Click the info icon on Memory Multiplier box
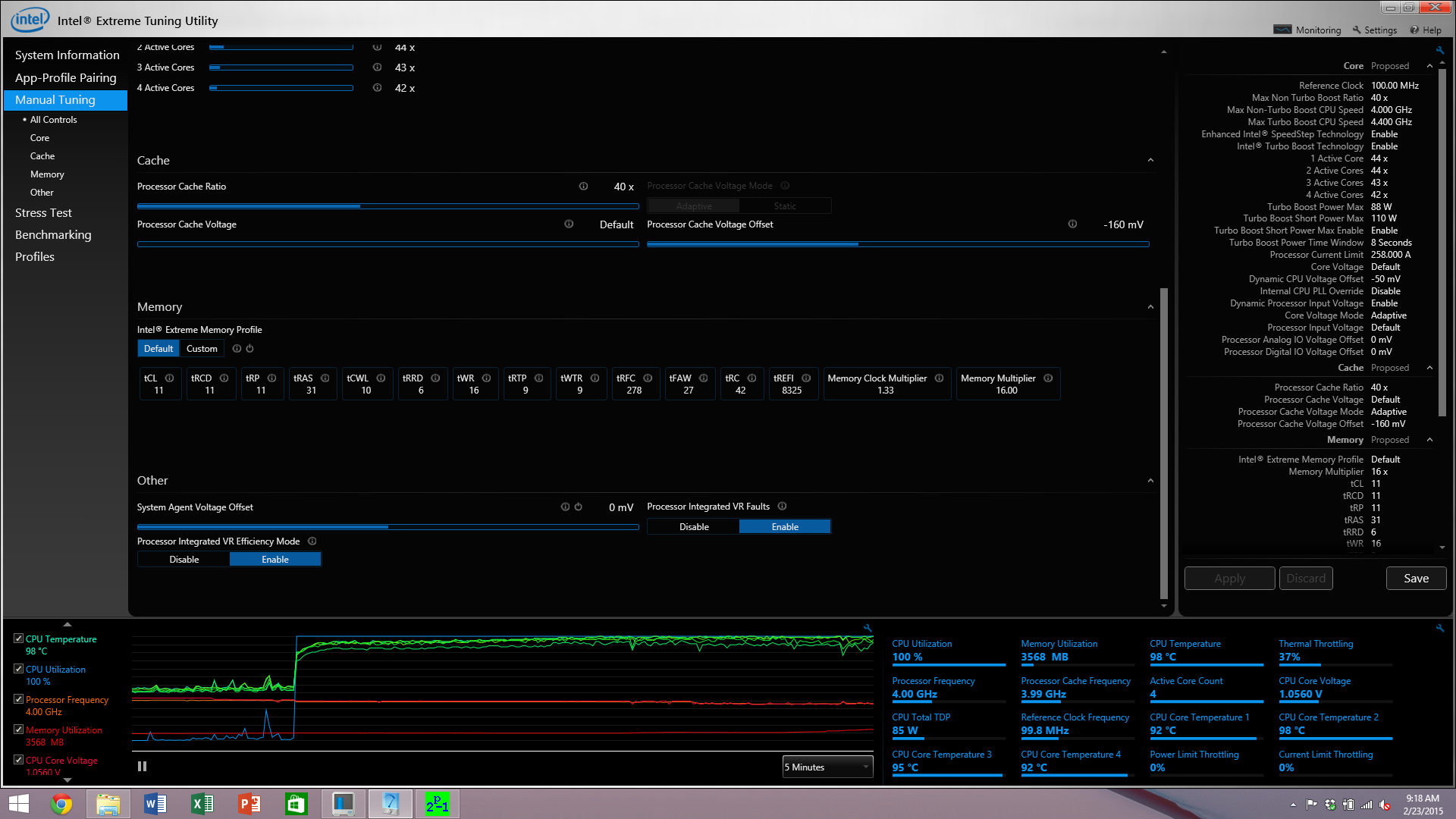 click(x=1048, y=378)
